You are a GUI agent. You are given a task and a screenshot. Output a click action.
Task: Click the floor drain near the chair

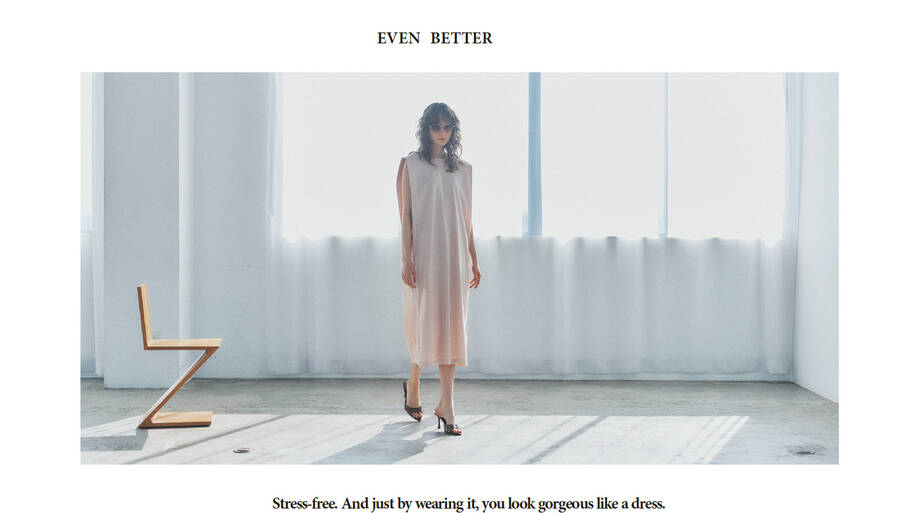point(242,450)
